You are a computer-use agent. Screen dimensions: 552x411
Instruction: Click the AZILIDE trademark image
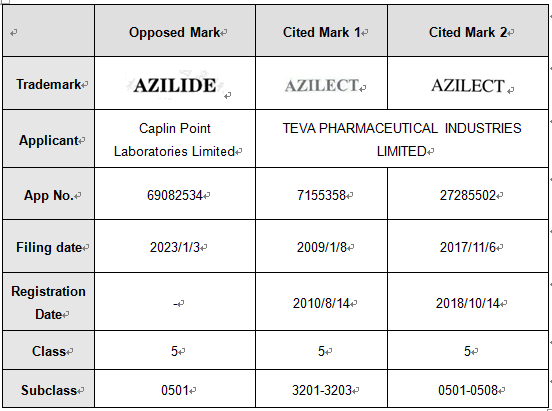coord(175,85)
